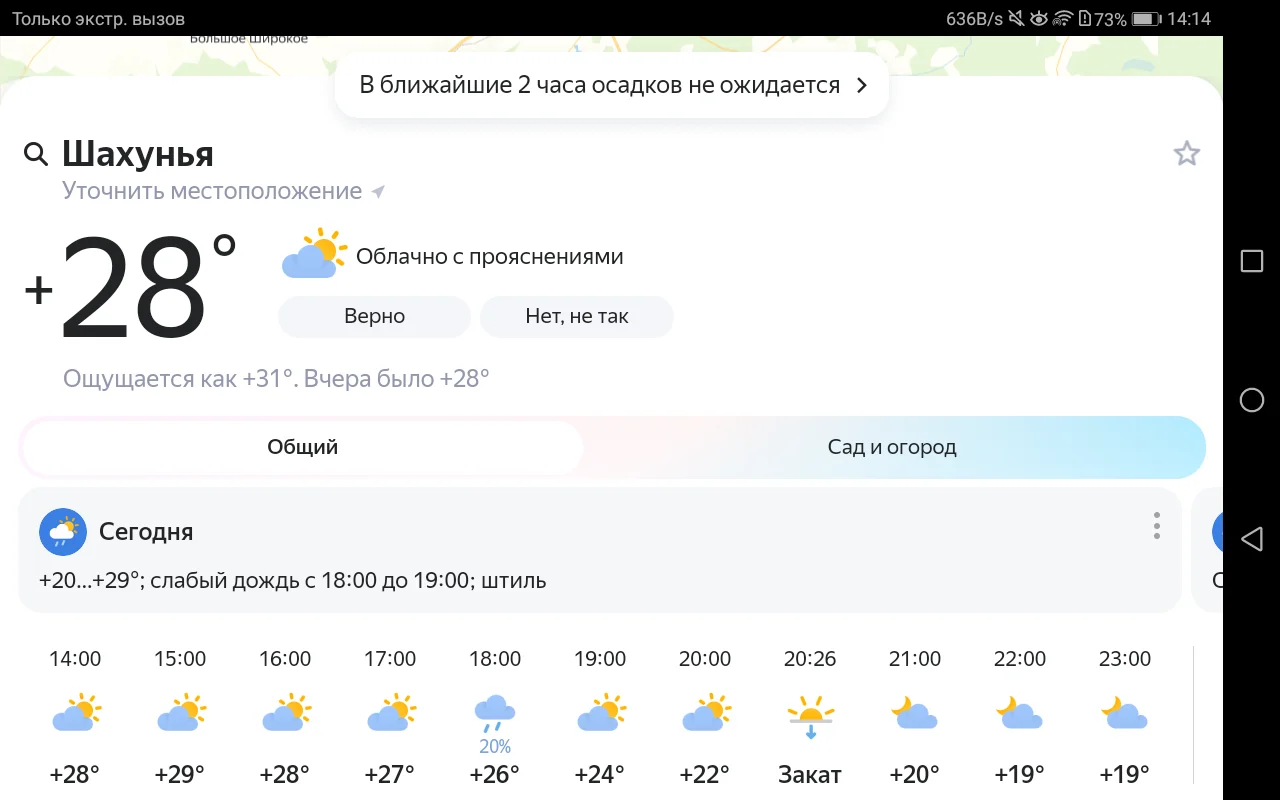The image size is (1280, 800).
Task: Select the rain icon at 18:00
Action: 495,710
